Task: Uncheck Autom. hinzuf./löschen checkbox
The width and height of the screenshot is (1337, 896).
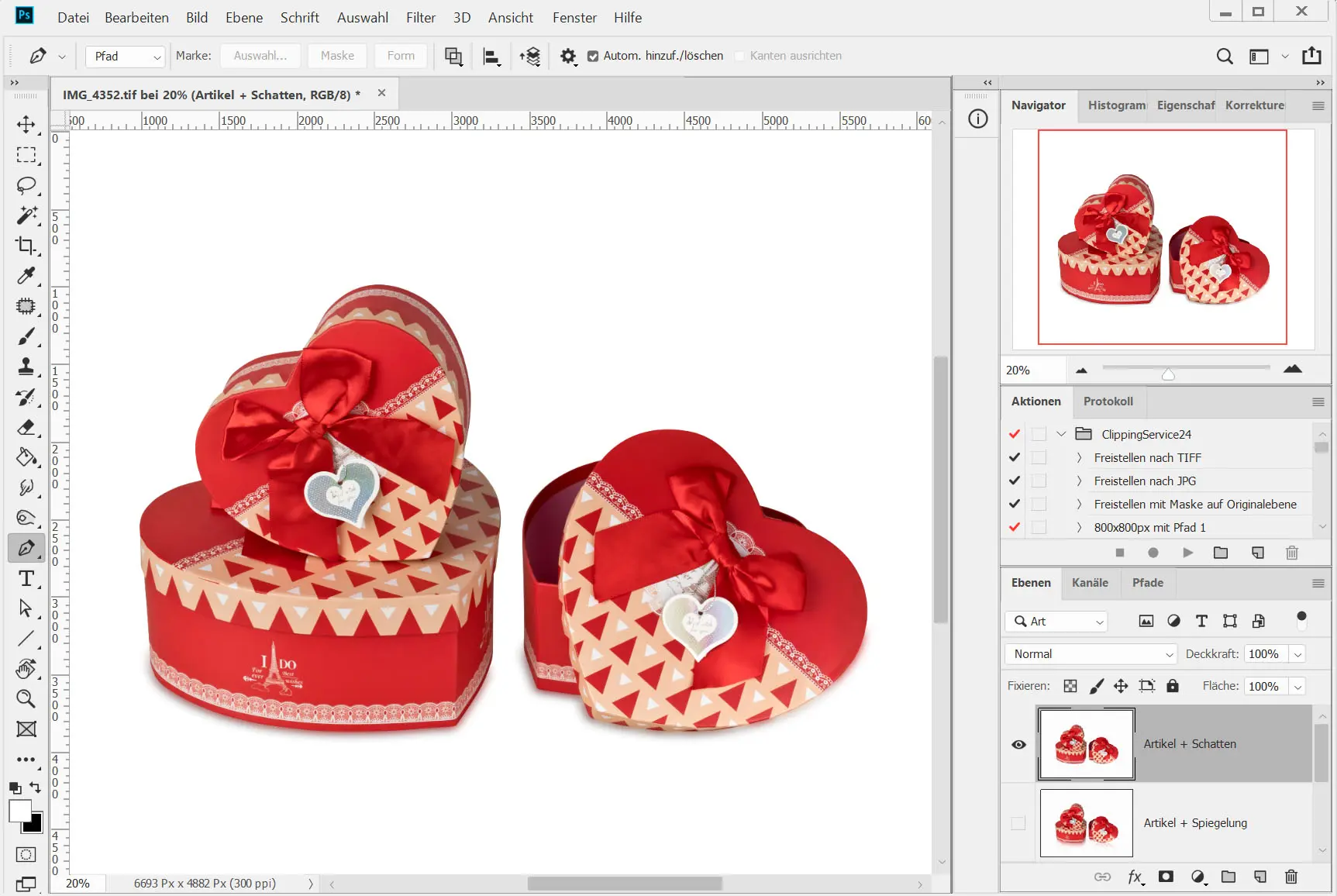Action: pos(593,56)
